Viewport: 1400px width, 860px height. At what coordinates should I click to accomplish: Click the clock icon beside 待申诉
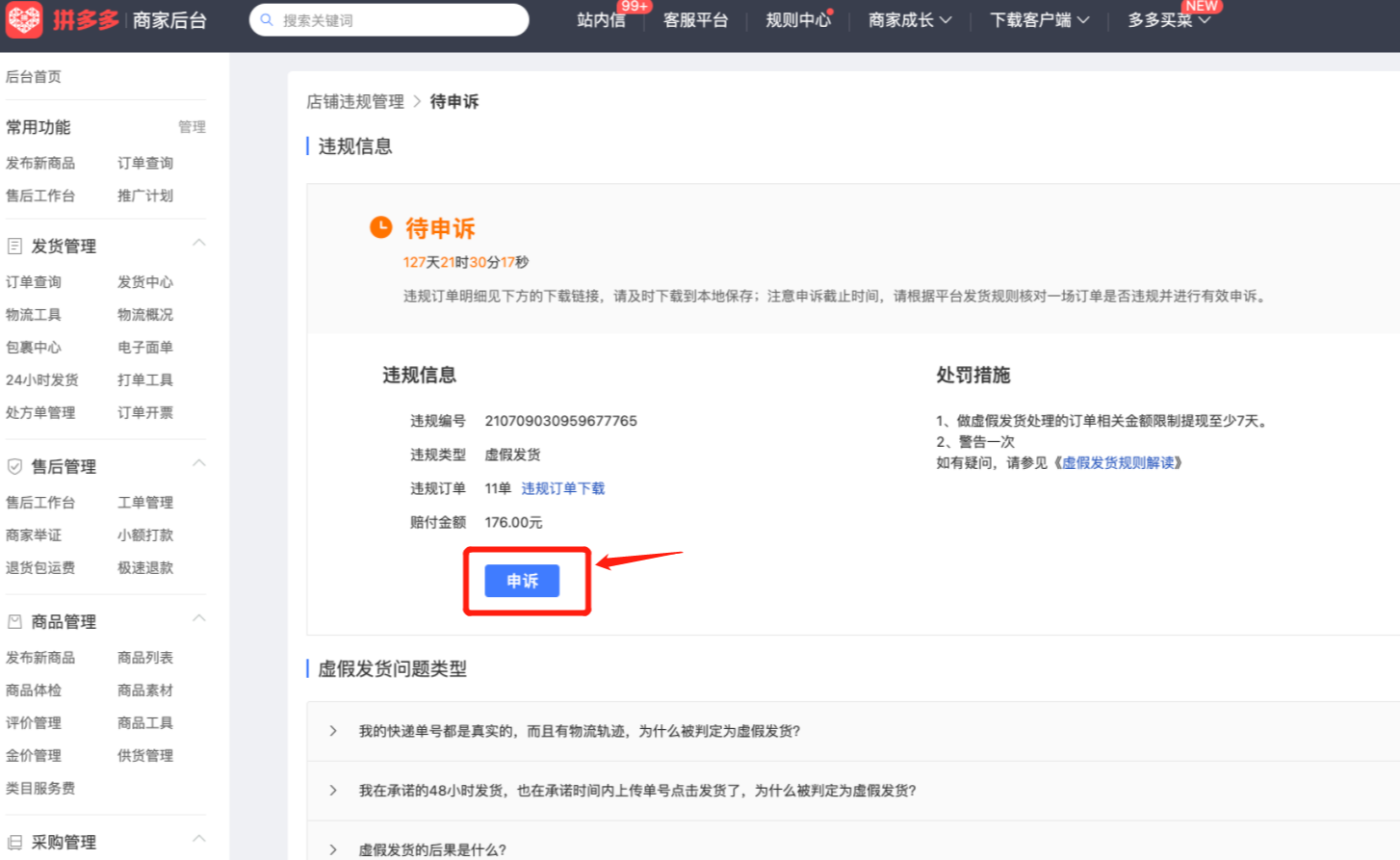(381, 228)
